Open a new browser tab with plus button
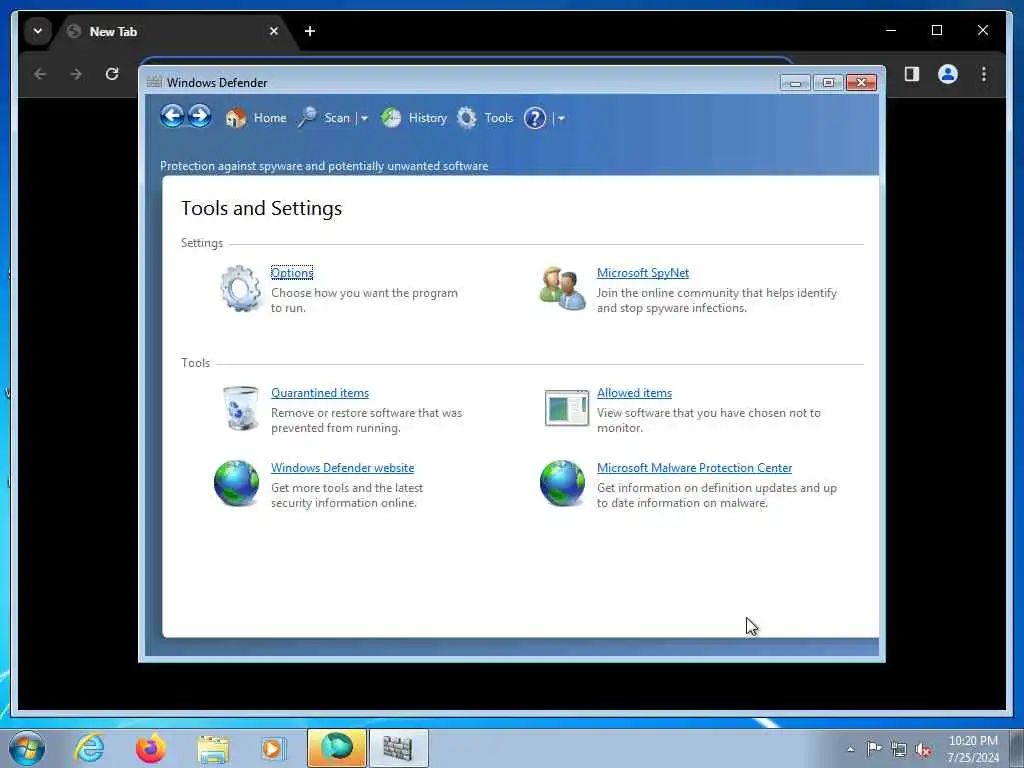This screenshot has width=1024, height=768. pos(310,31)
